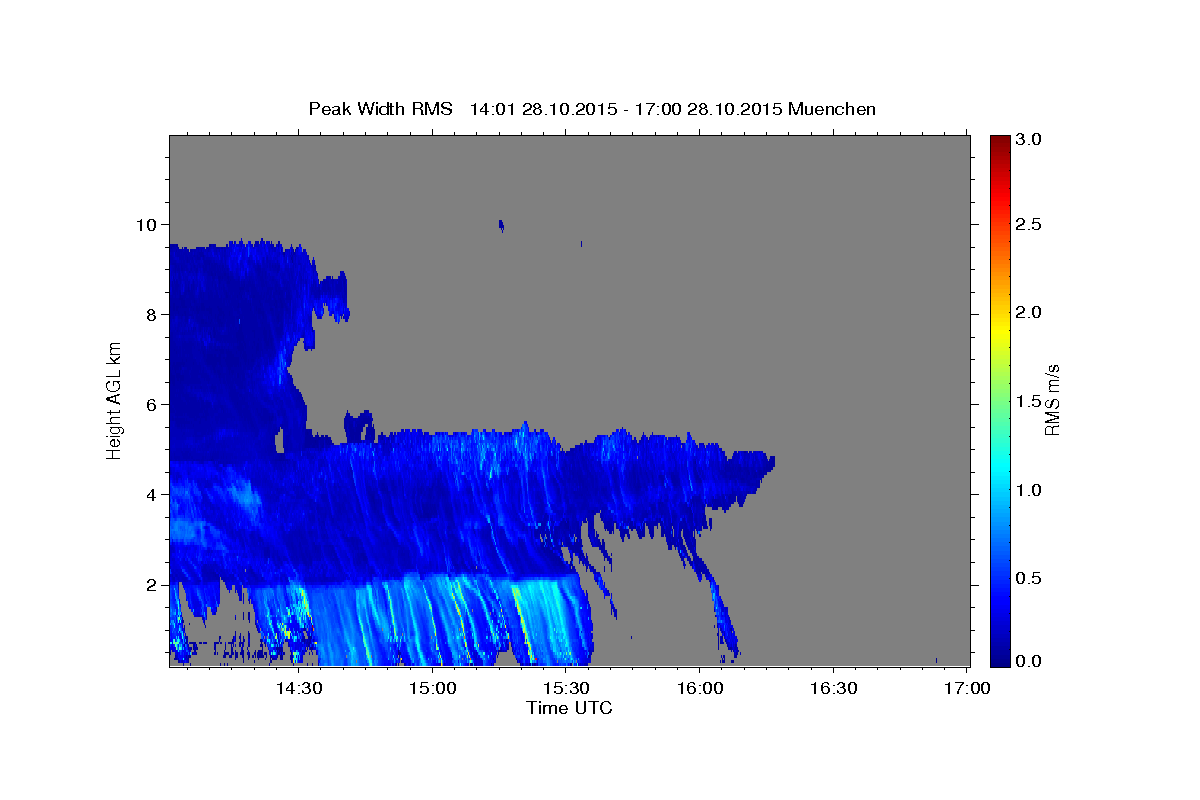1200x800 pixels.
Task: Click the 'Height AGL km' axis label
Action: point(115,400)
